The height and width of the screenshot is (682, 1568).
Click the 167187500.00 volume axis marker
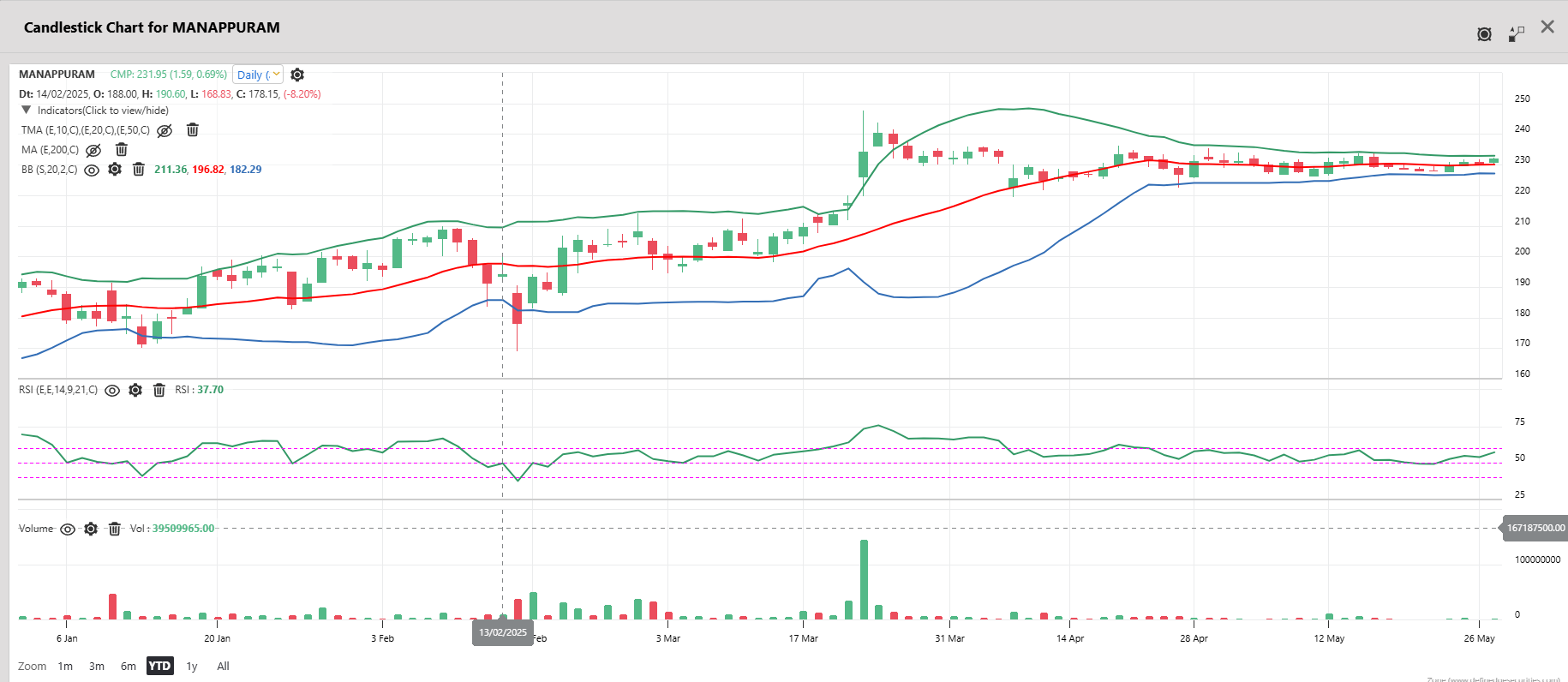pyautogui.click(x=1535, y=528)
